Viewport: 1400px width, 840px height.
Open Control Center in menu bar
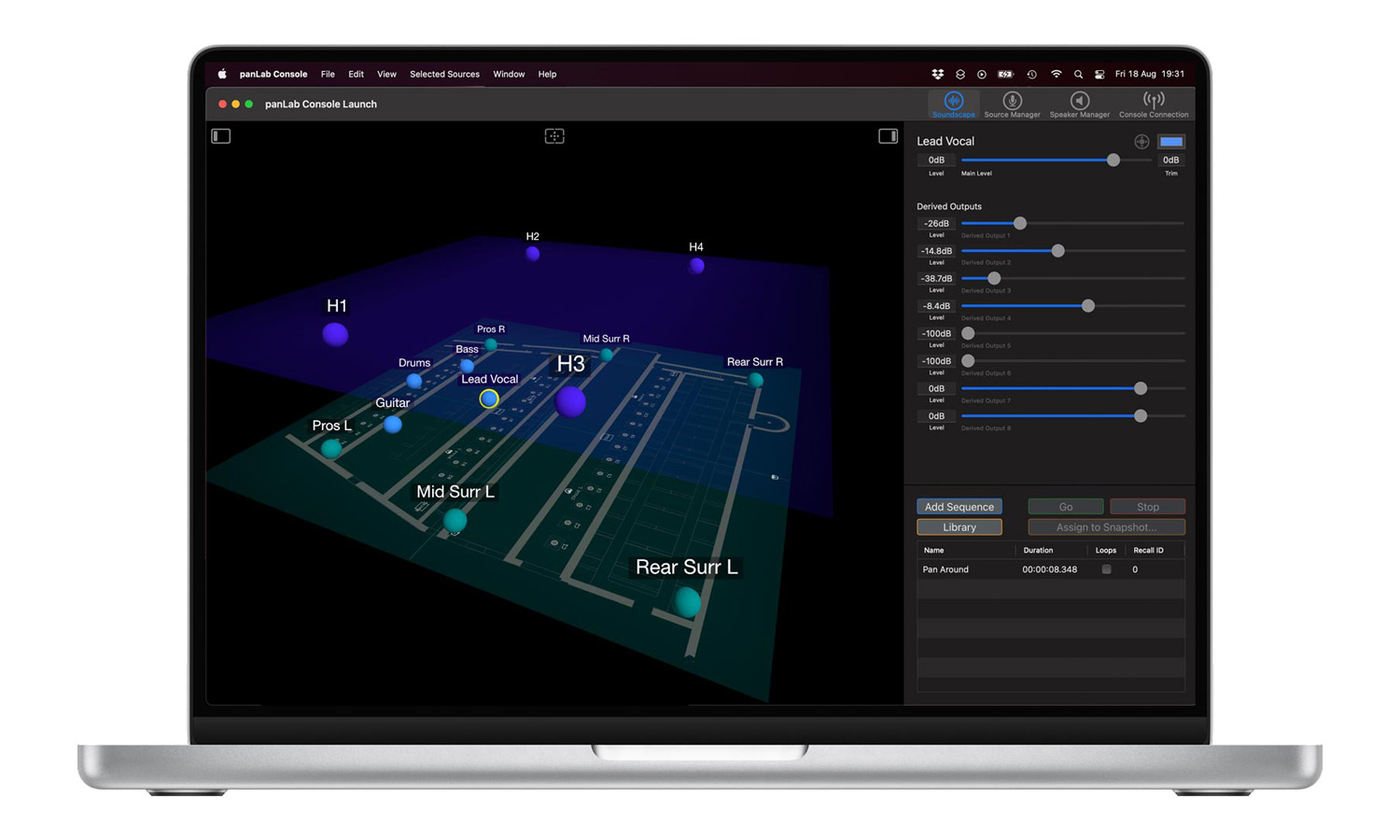(x=1099, y=74)
